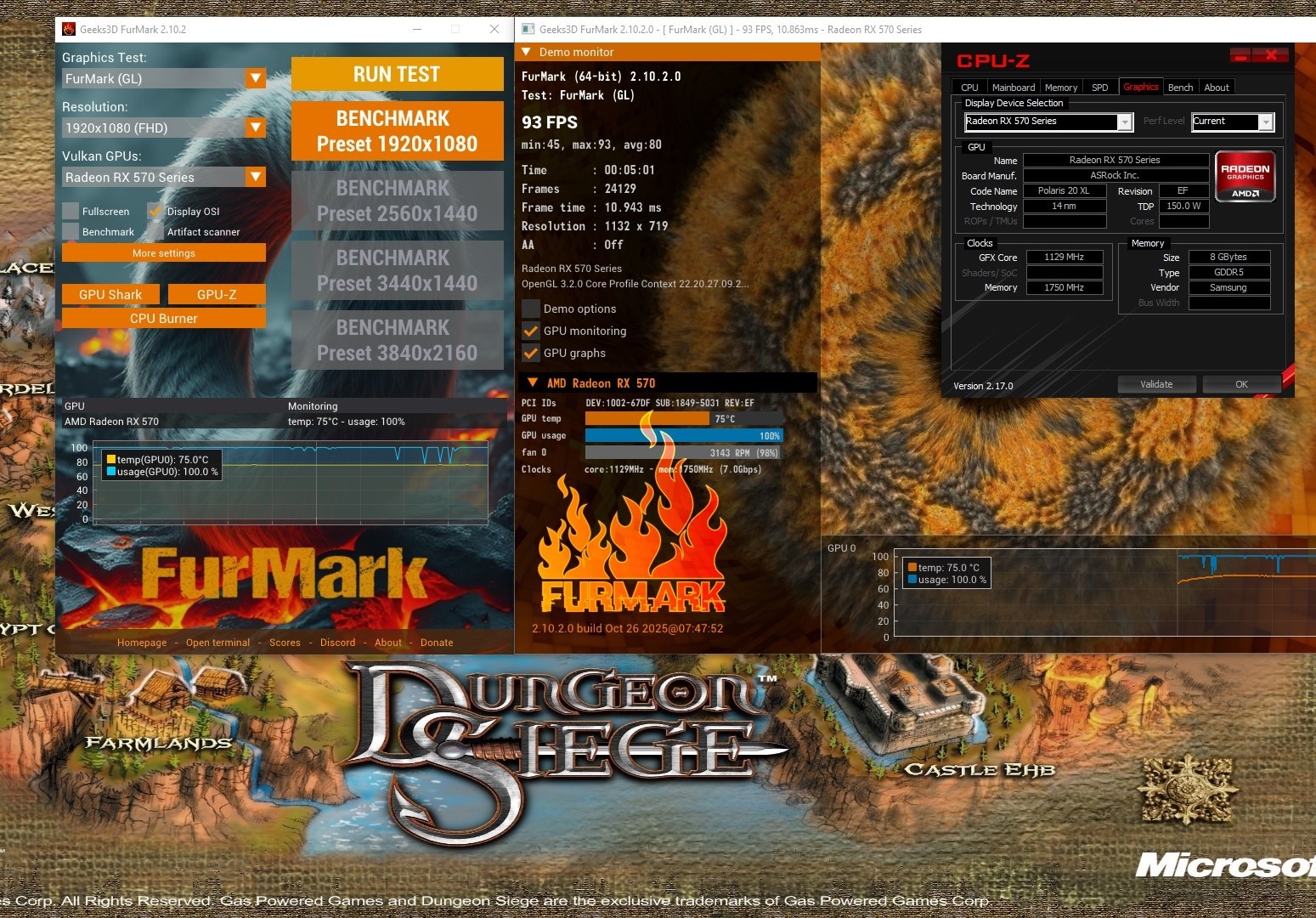
Task: Collapse the Demo monitor panel header
Action: [668, 52]
